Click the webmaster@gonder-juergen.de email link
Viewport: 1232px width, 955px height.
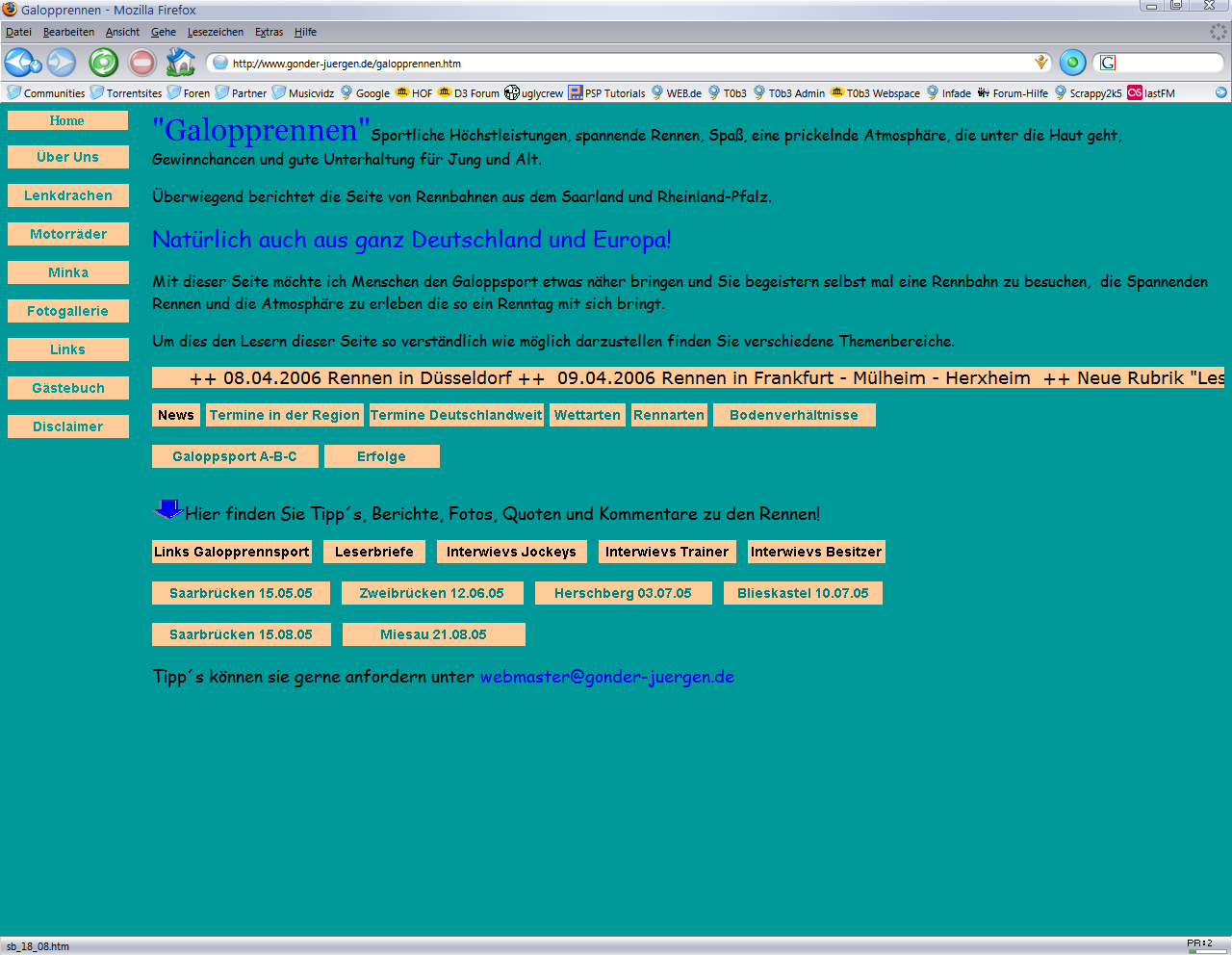click(606, 677)
